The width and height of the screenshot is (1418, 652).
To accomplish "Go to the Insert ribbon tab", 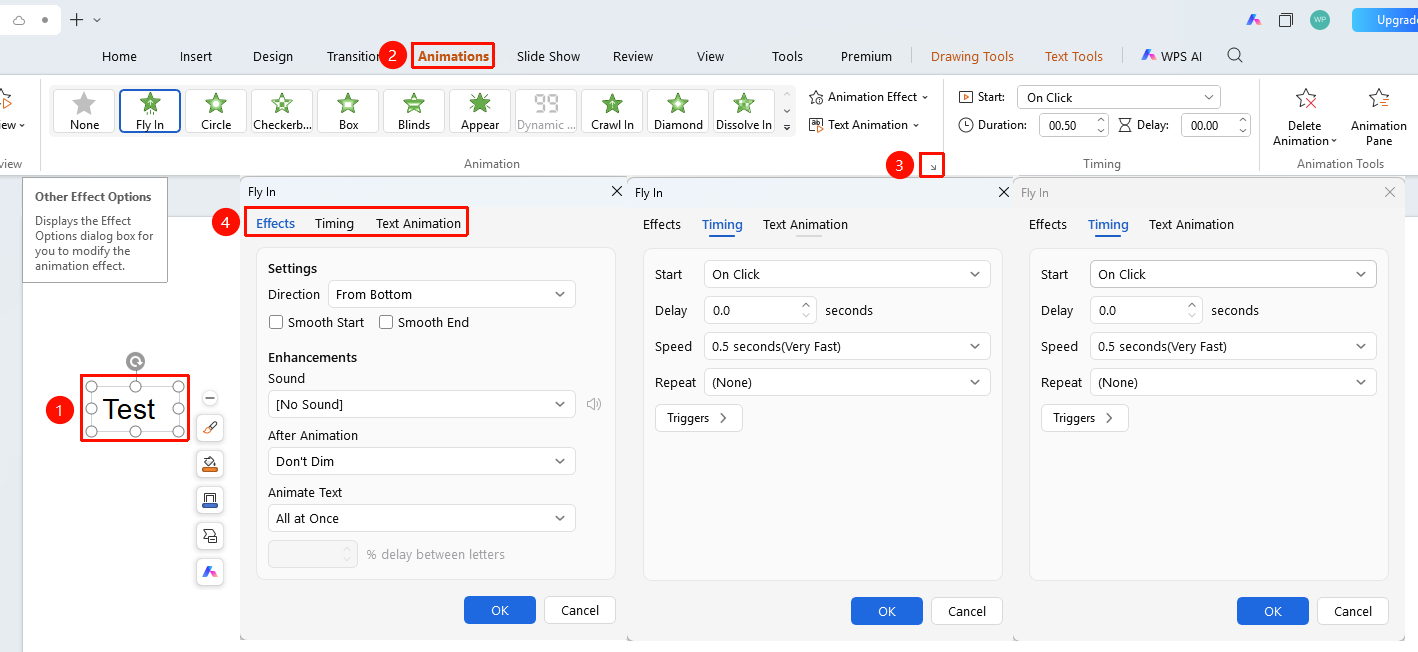I will pyautogui.click(x=196, y=56).
